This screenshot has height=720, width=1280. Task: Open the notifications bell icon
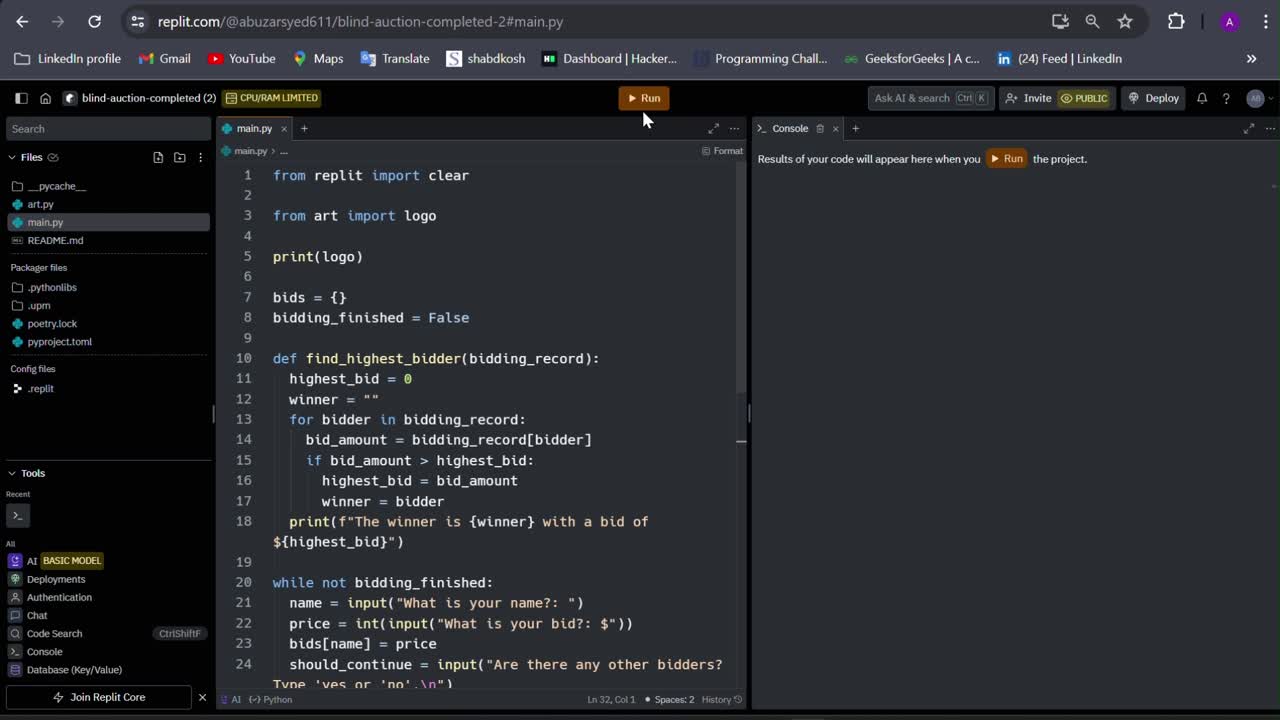pos(1202,98)
